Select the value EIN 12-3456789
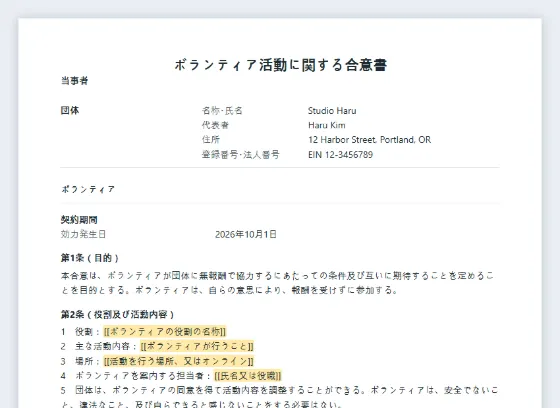Image resolution: width=560 pixels, height=408 pixels. 340,155
